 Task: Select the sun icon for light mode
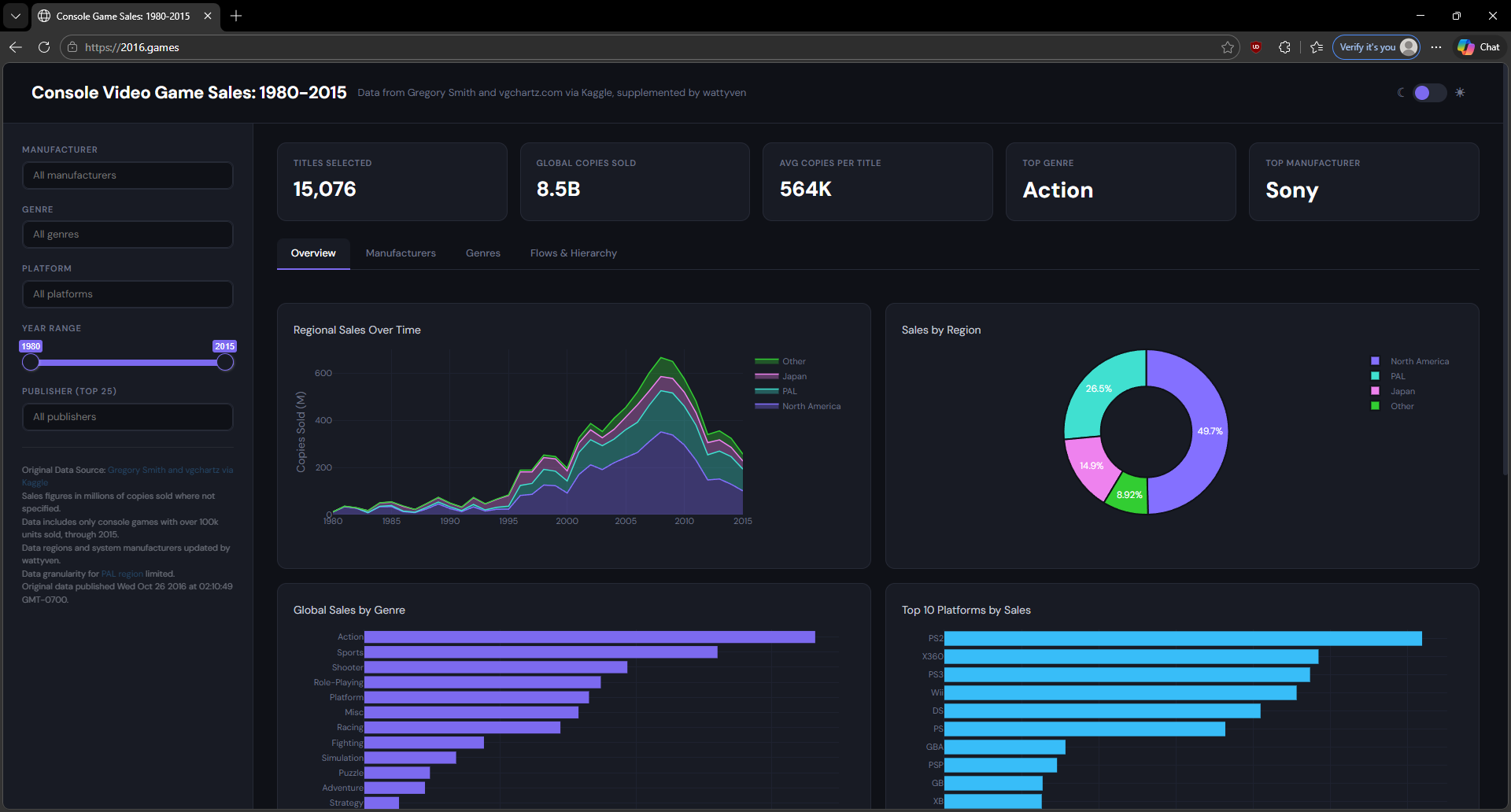(x=1461, y=93)
